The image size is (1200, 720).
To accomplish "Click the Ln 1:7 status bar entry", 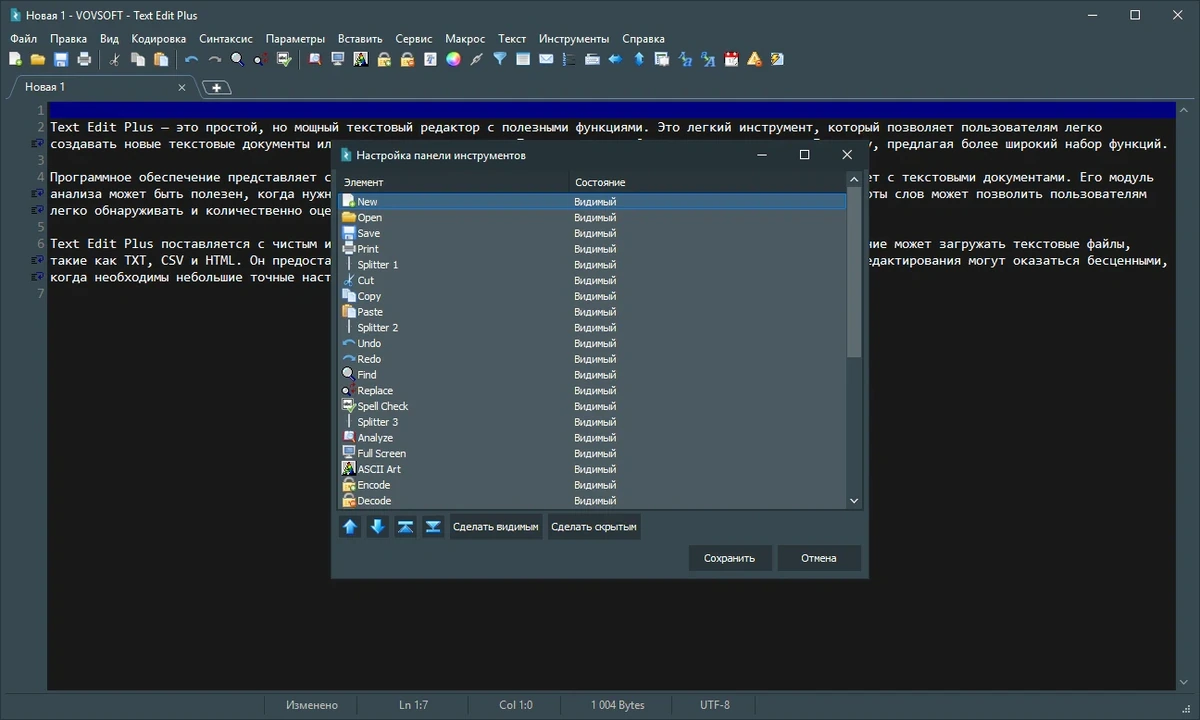I will coord(414,705).
